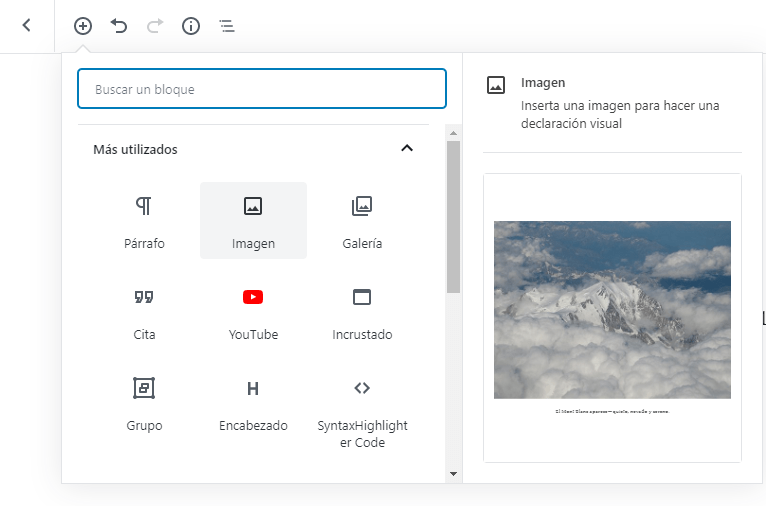The width and height of the screenshot is (766, 506).
Task: Collapse the Más utilizados section
Action: pyautogui.click(x=406, y=149)
